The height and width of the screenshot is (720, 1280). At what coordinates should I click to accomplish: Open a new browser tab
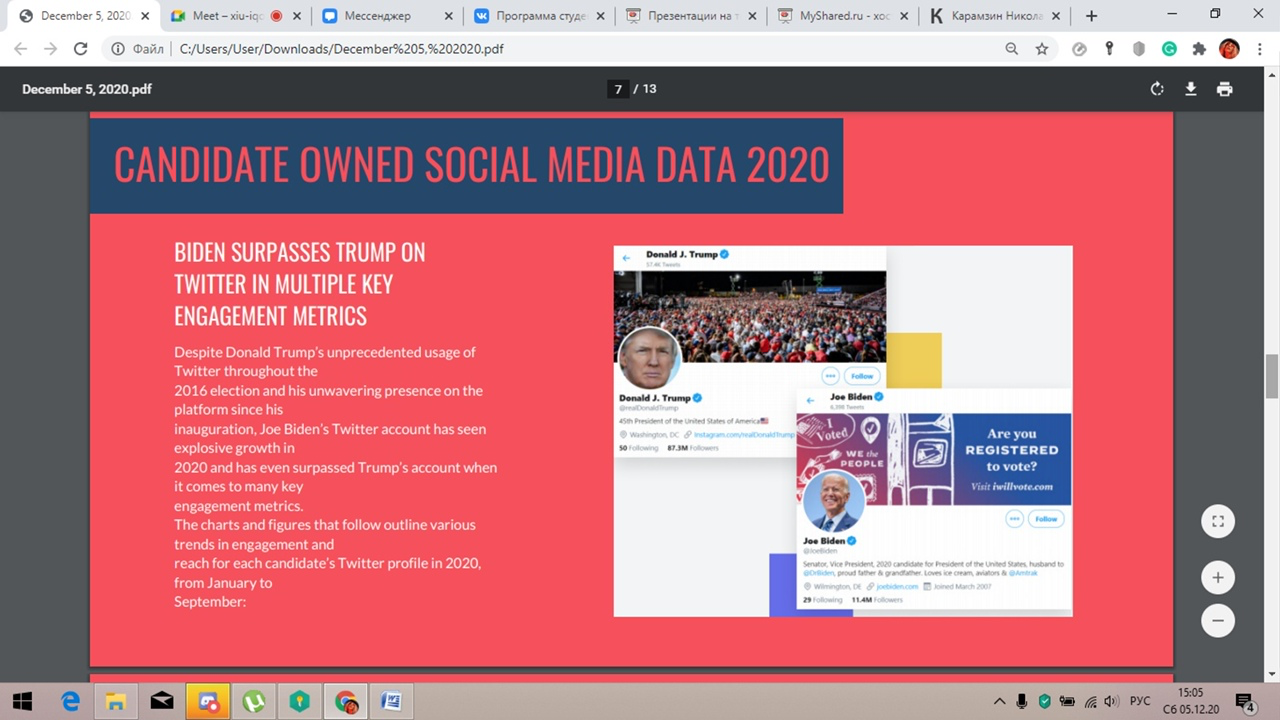(1091, 16)
